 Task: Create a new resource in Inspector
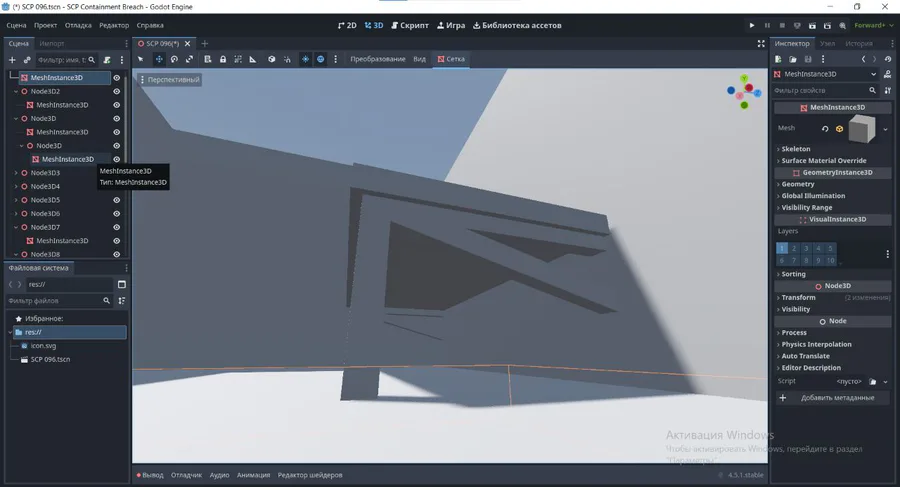tap(778, 59)
